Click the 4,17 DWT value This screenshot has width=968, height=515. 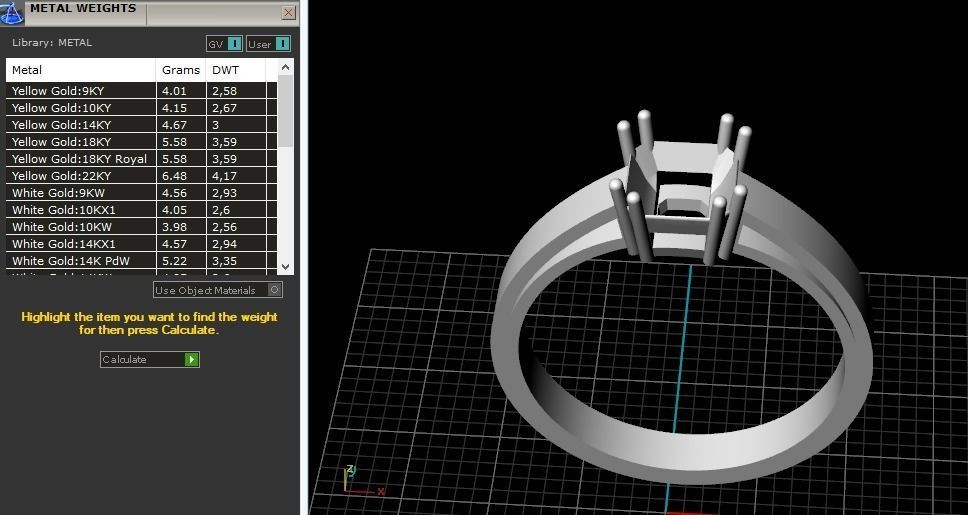point(224,176)
